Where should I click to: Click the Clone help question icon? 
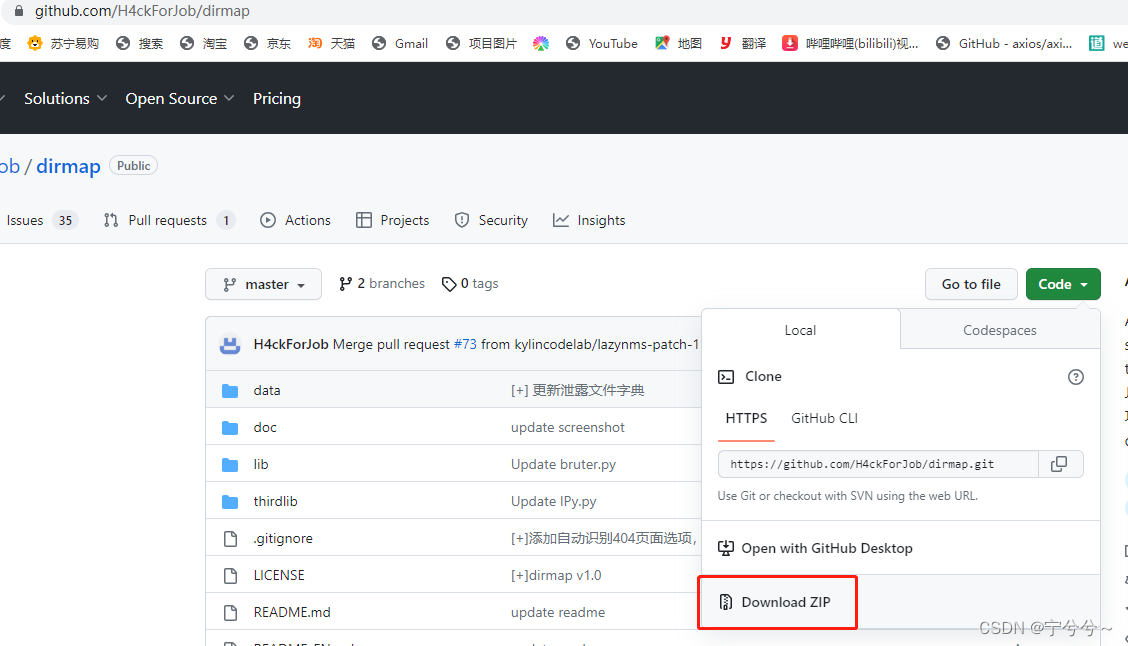[1075, 377]
